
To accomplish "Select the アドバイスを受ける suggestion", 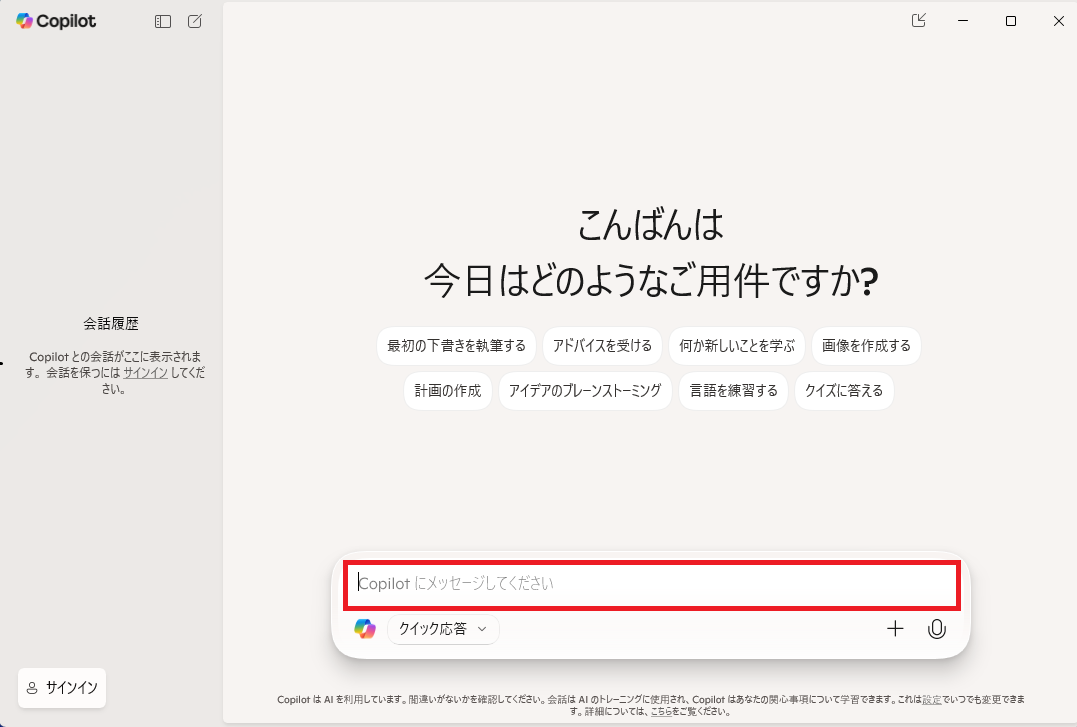I will (x=602, y=346).
